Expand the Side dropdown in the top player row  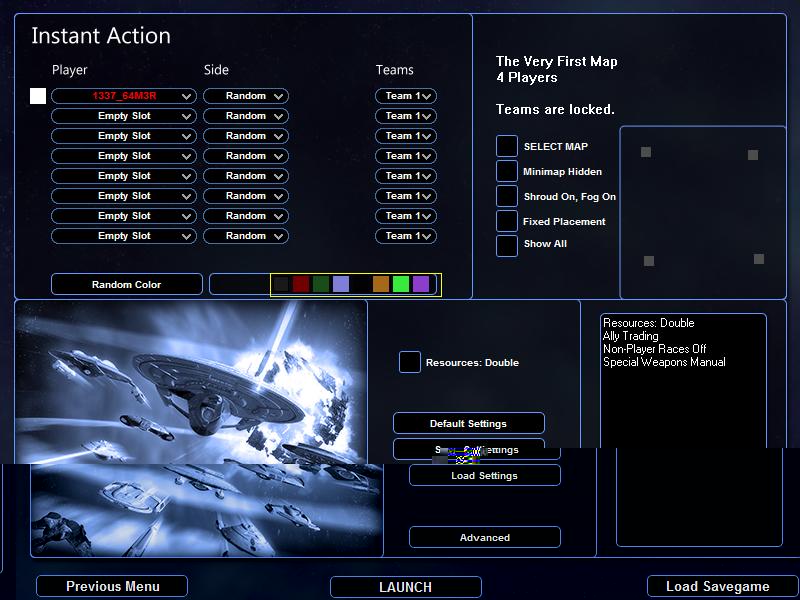(246, 96)
